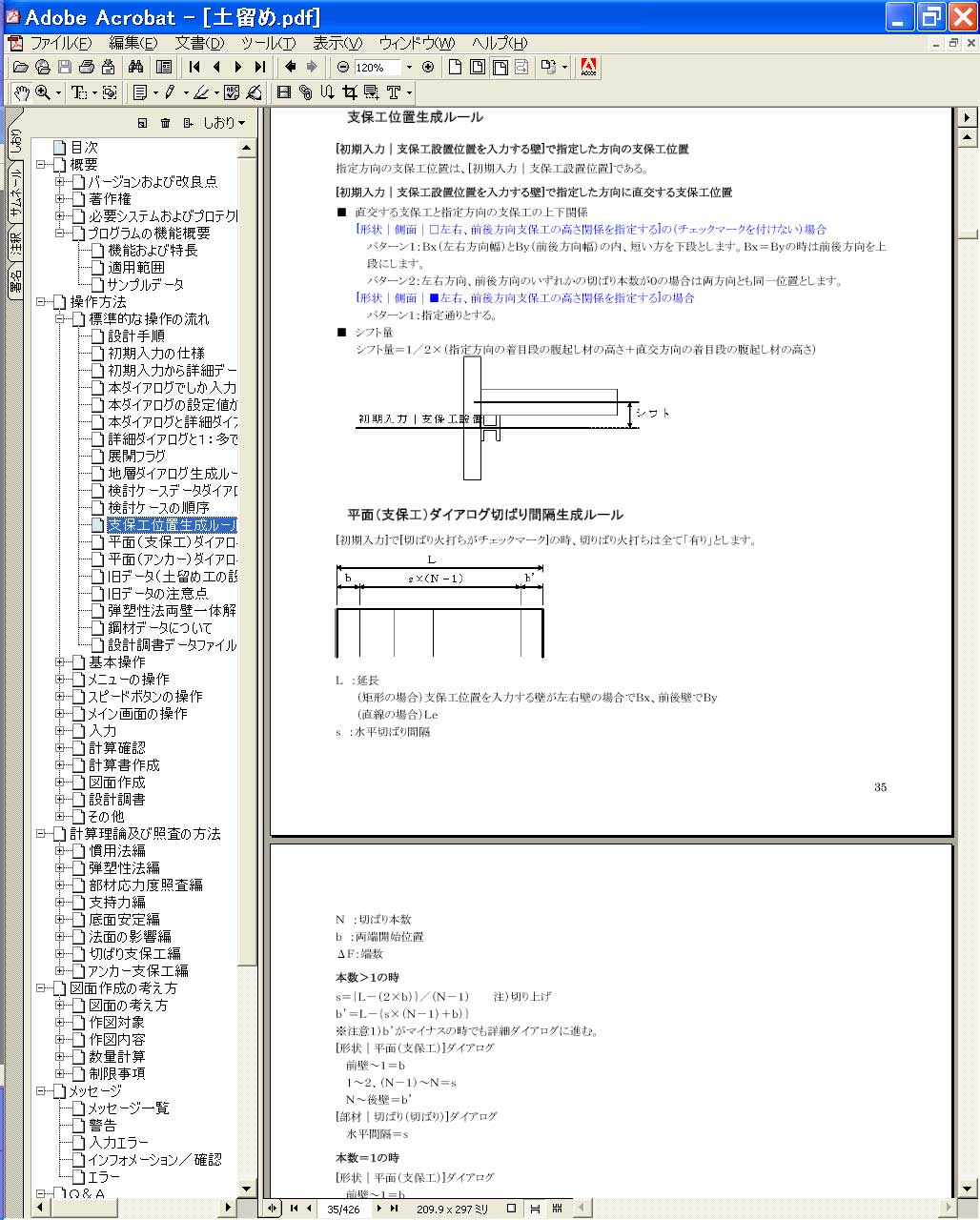Select the Crop tool
980x1220 pixels.
[349, 92]
